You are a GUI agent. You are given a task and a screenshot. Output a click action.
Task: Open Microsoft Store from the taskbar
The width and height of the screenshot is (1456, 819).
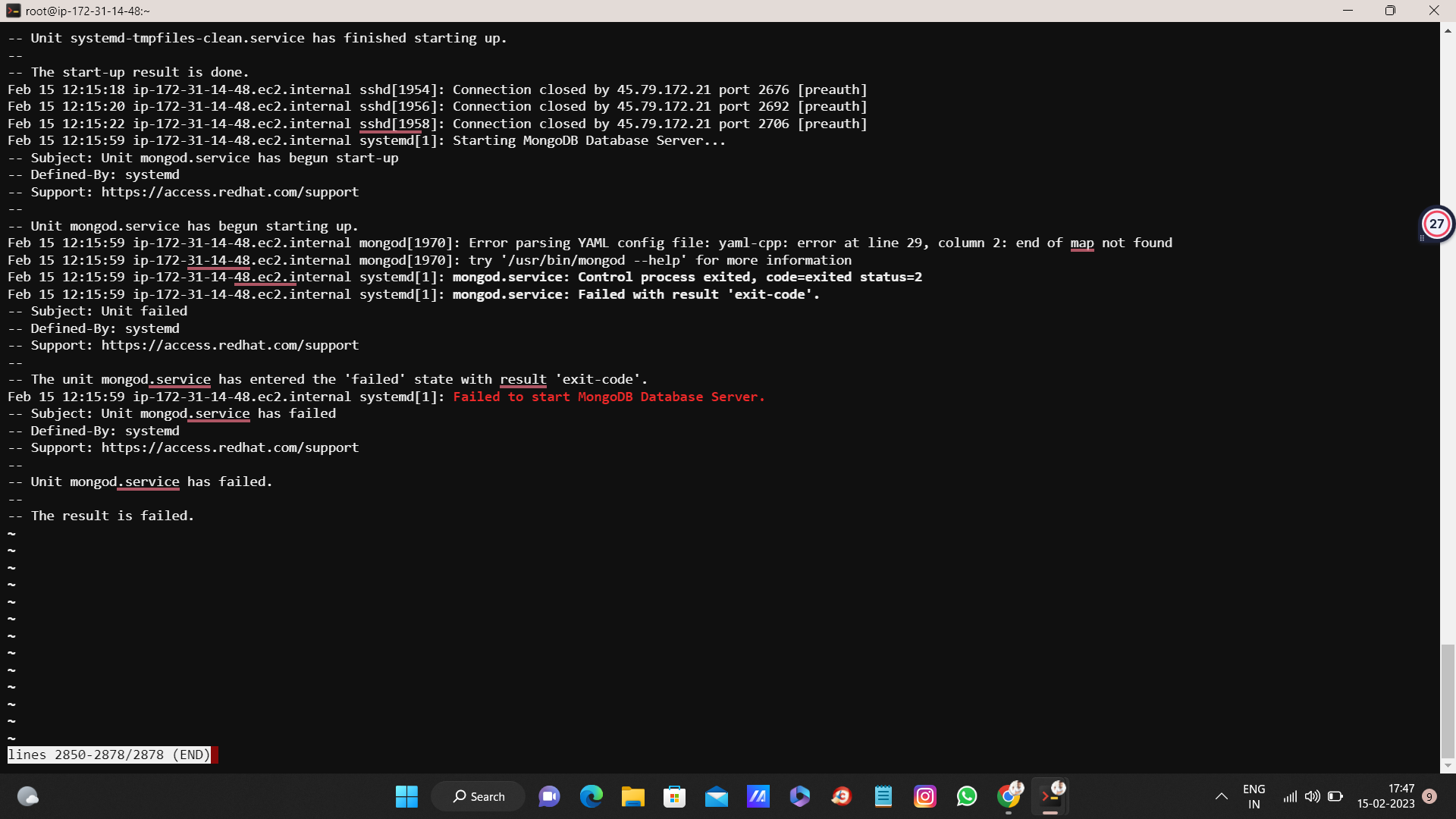674,796
